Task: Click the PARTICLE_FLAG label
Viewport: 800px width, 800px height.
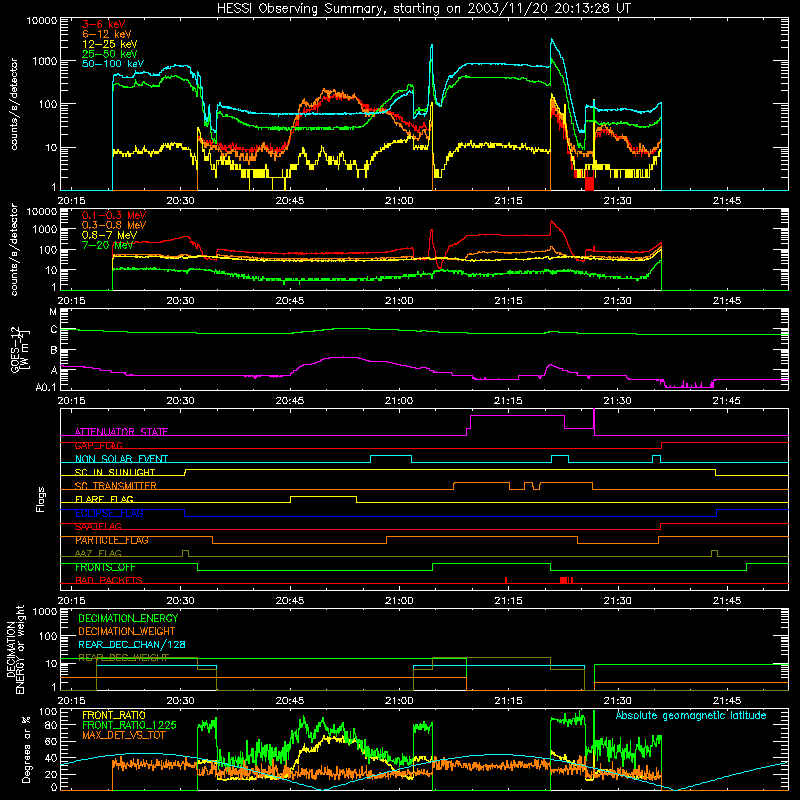Action: (112, 540)
